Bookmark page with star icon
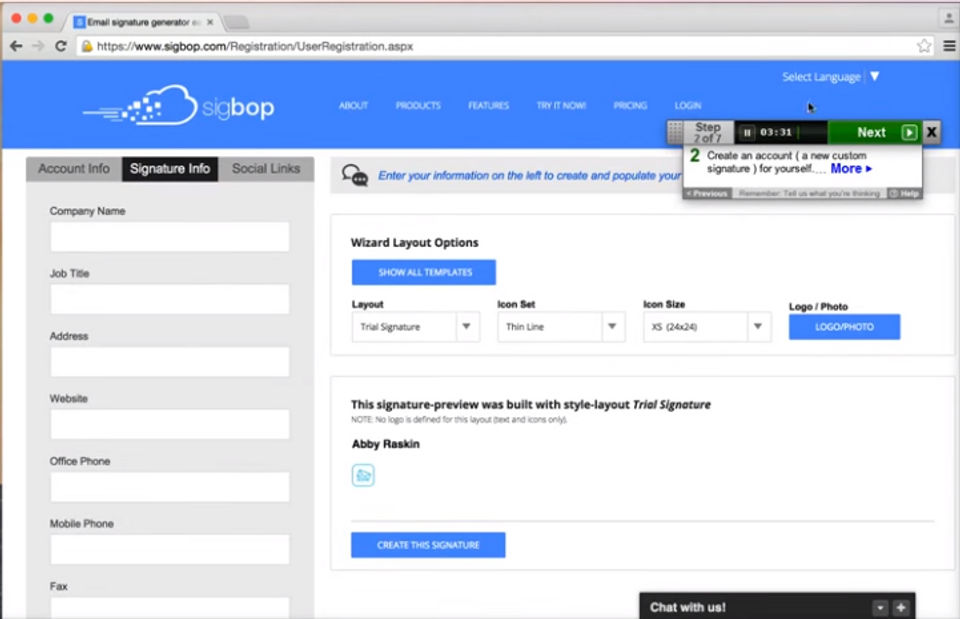The image size is (960, 619). tap(924, 46)
